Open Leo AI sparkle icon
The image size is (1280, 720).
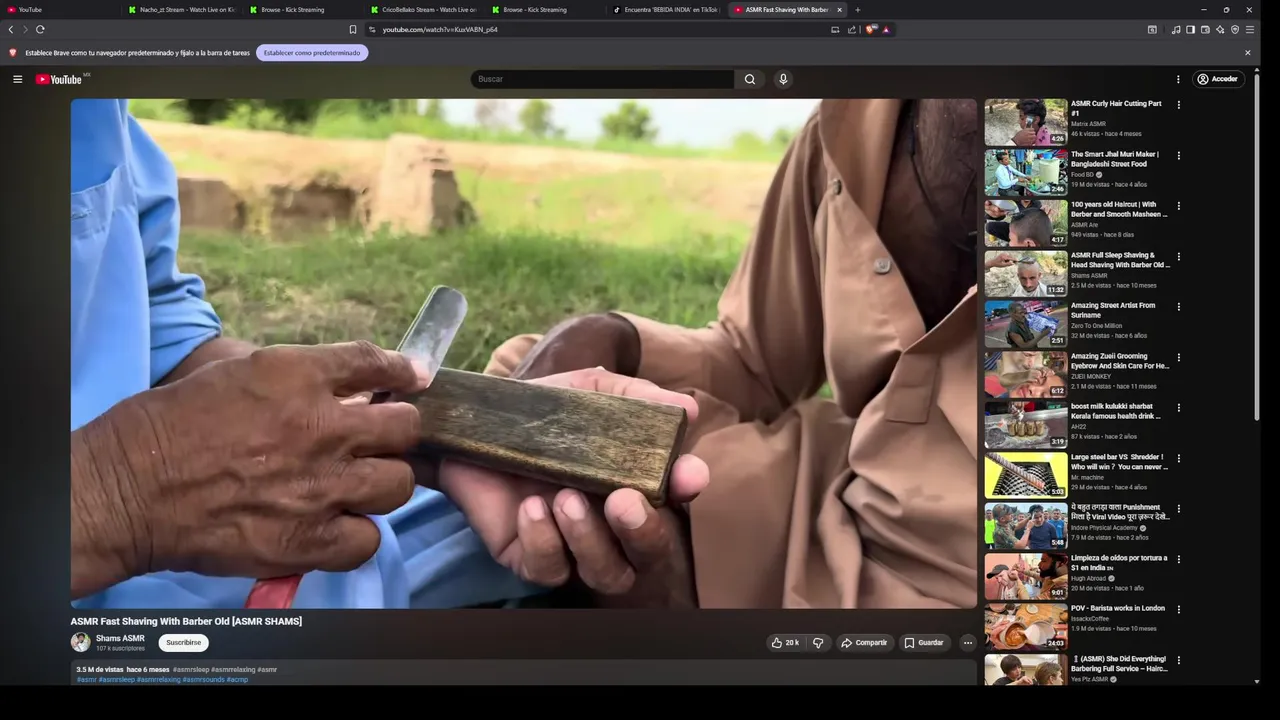(x=1220, y=29)
